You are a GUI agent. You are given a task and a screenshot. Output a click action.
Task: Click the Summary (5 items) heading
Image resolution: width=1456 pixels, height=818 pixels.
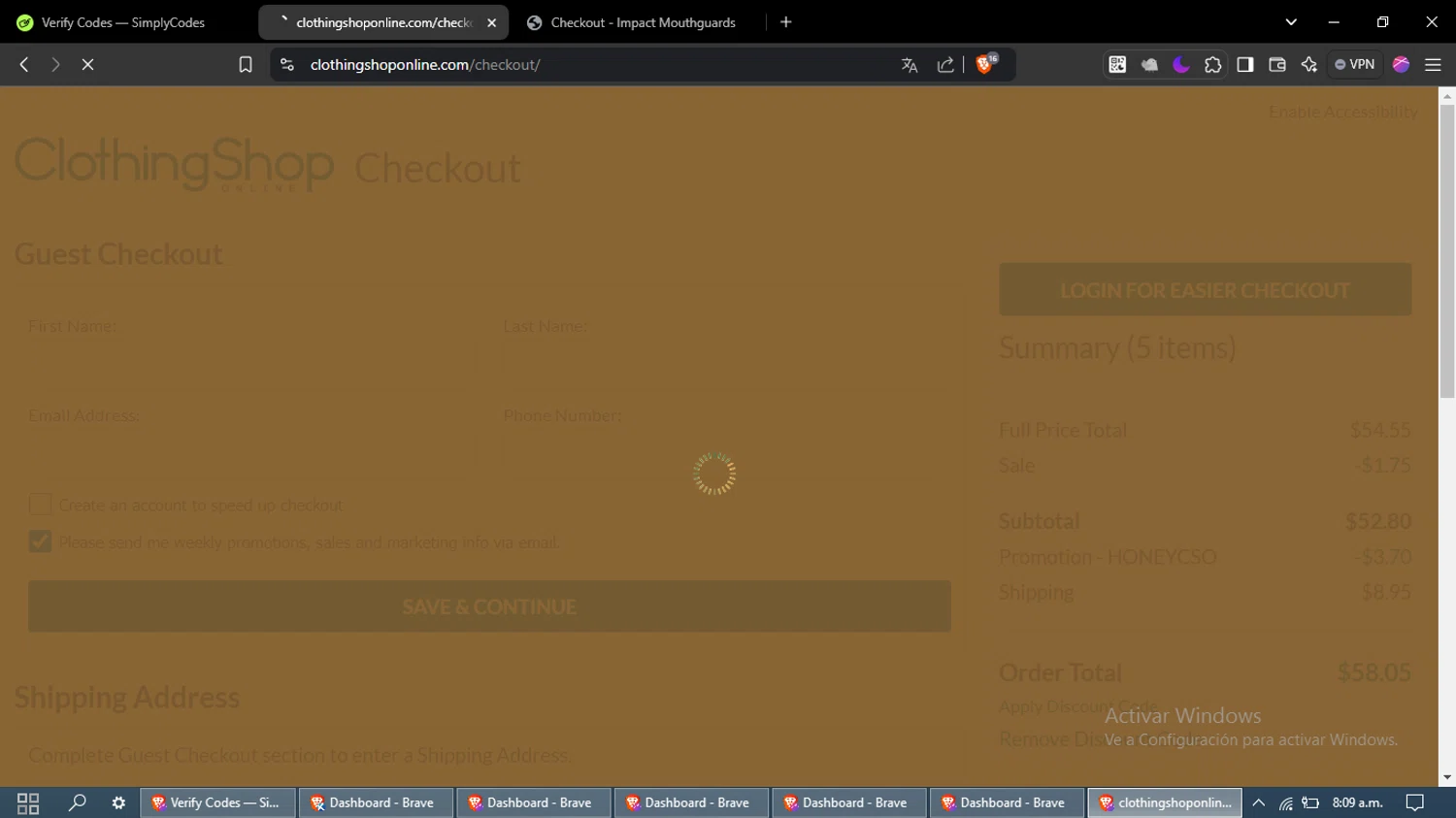(1117, 347)
